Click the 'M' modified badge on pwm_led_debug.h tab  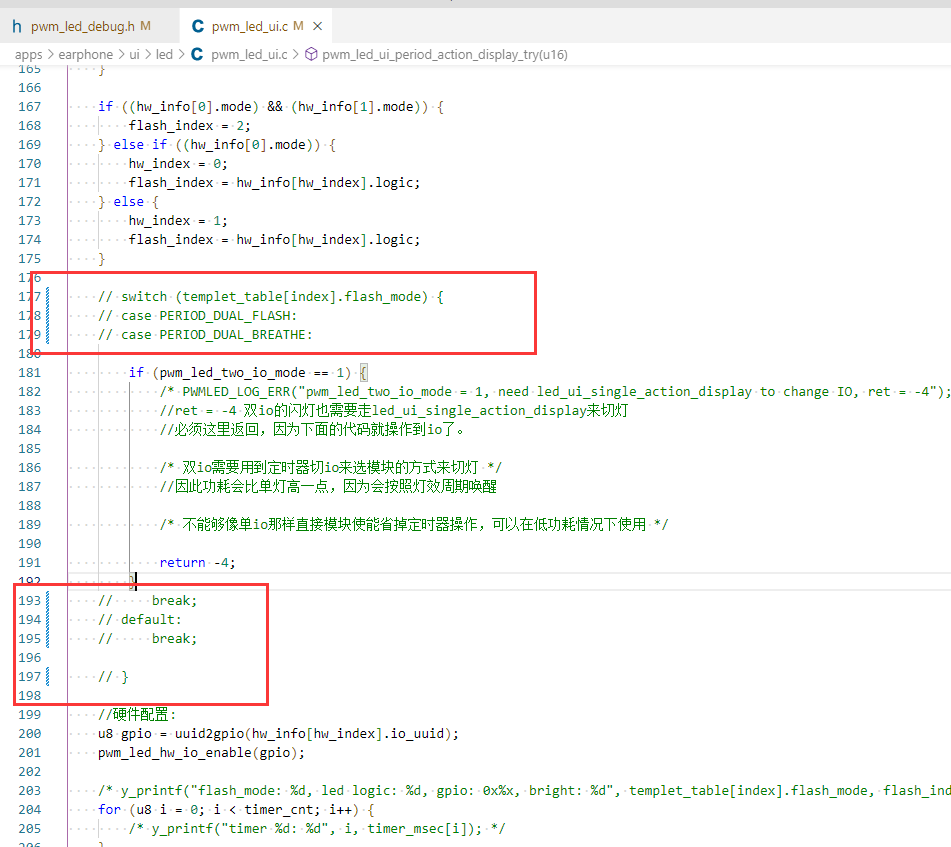pos(146,26)
